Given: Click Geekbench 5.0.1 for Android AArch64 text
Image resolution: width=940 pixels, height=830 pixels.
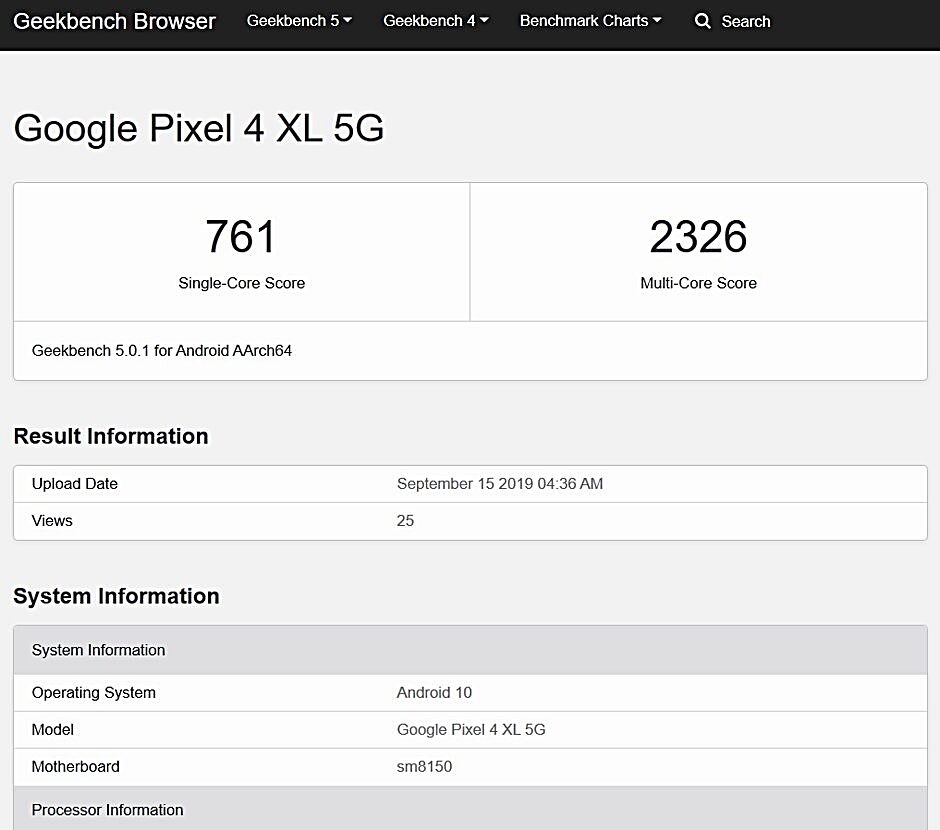Looking at the screenshot, I should pos(162,351).
